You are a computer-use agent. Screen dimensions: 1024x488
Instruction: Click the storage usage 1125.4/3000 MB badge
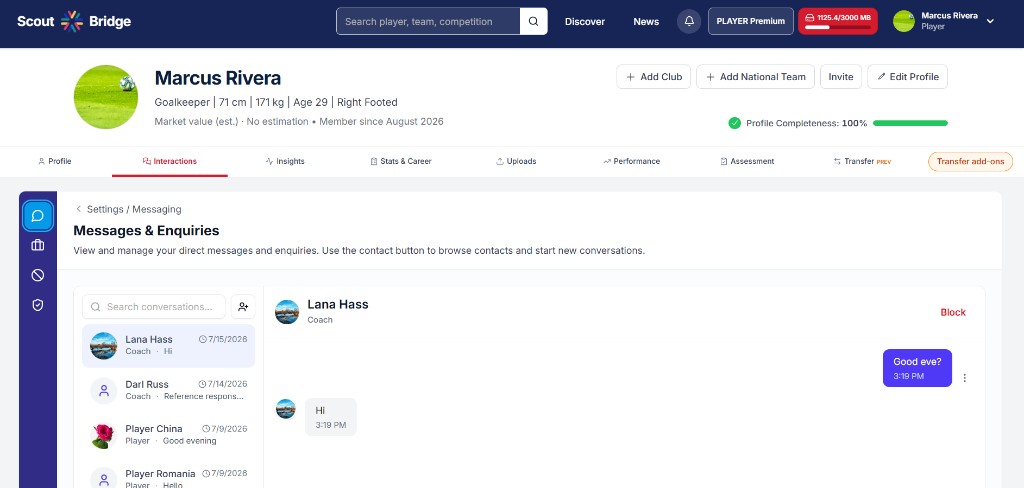point(837,22)
